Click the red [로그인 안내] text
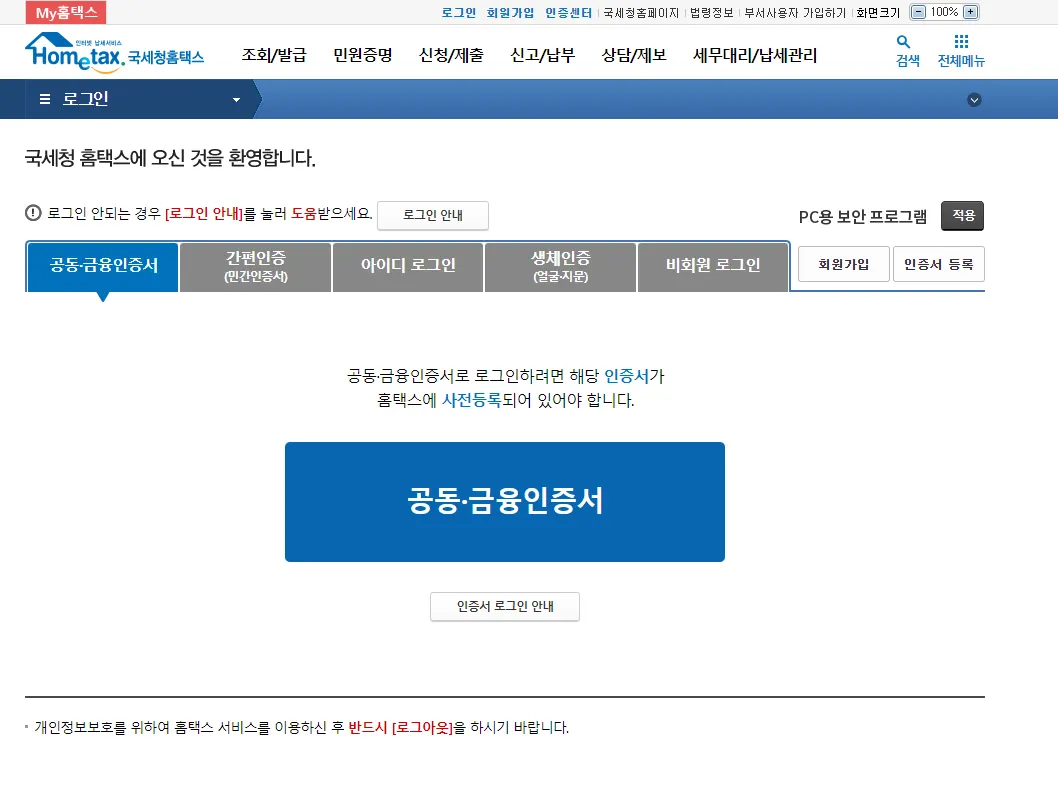Screen dimensions: 1058x788 pyautogui.click(x=203, y=214)
